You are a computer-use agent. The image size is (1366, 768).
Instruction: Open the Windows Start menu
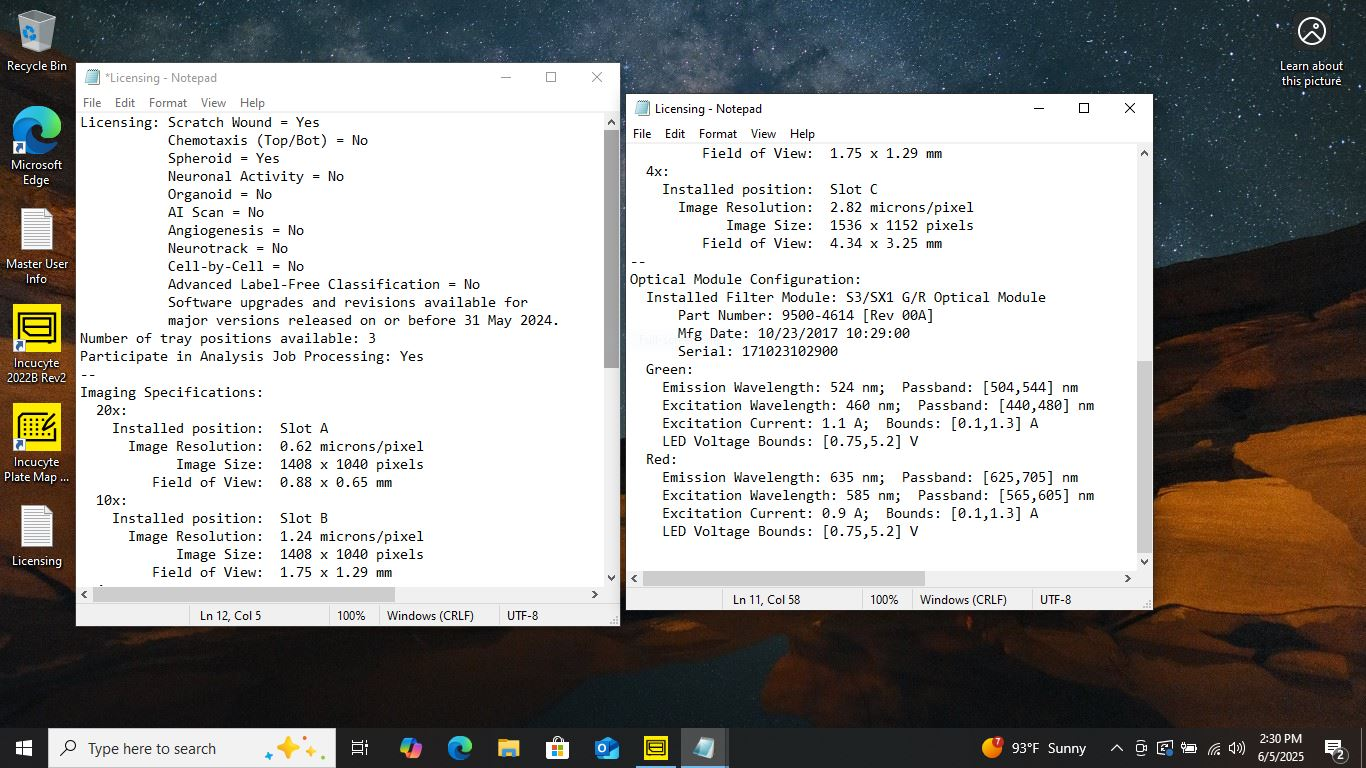24,748
